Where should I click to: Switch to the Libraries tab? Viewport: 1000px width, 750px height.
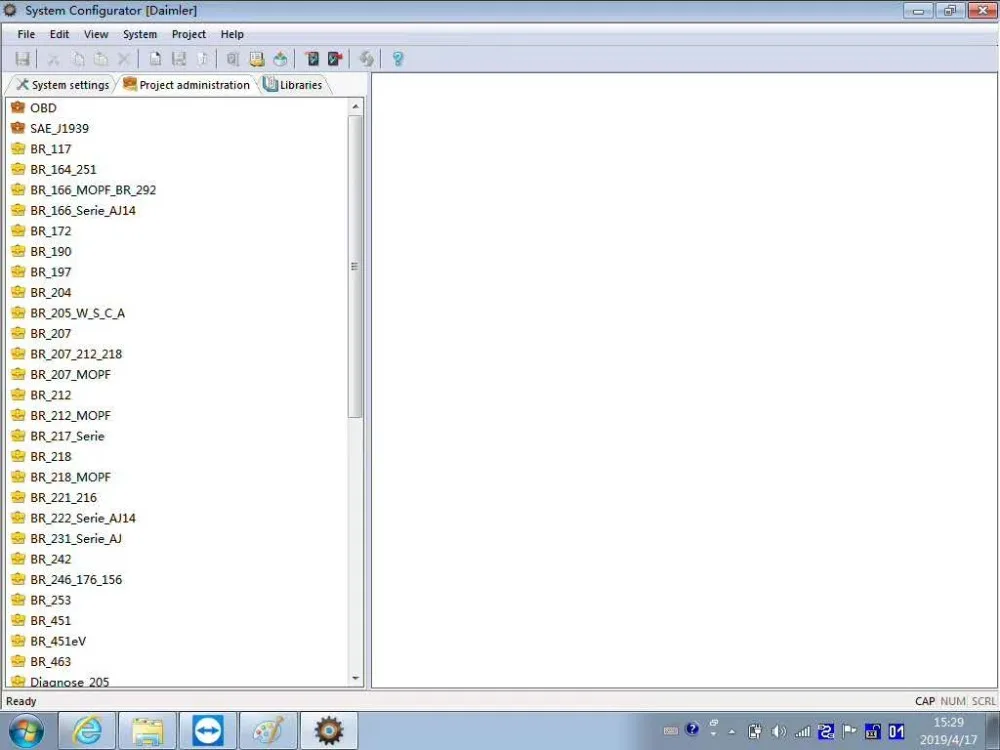[x=293, y=85]
